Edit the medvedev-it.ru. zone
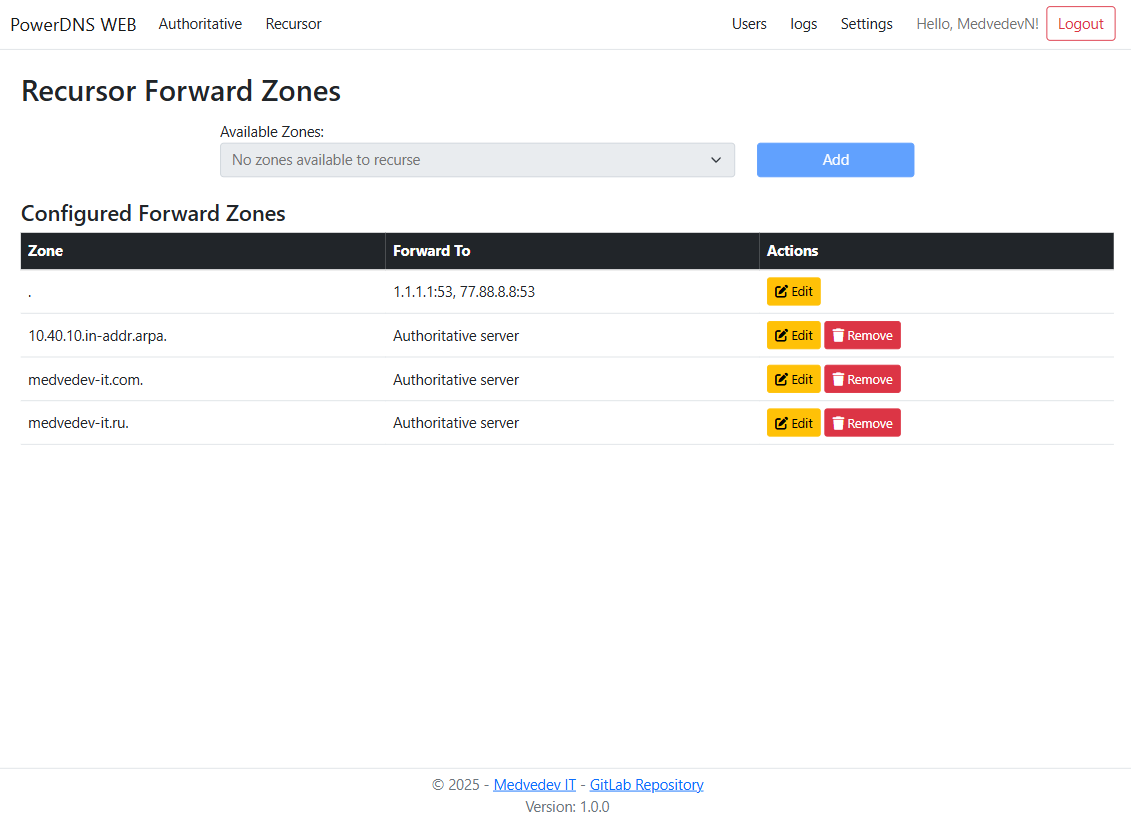Image resolution: width=1131 pixels, height=817 pixels. [x=793, y=423]
